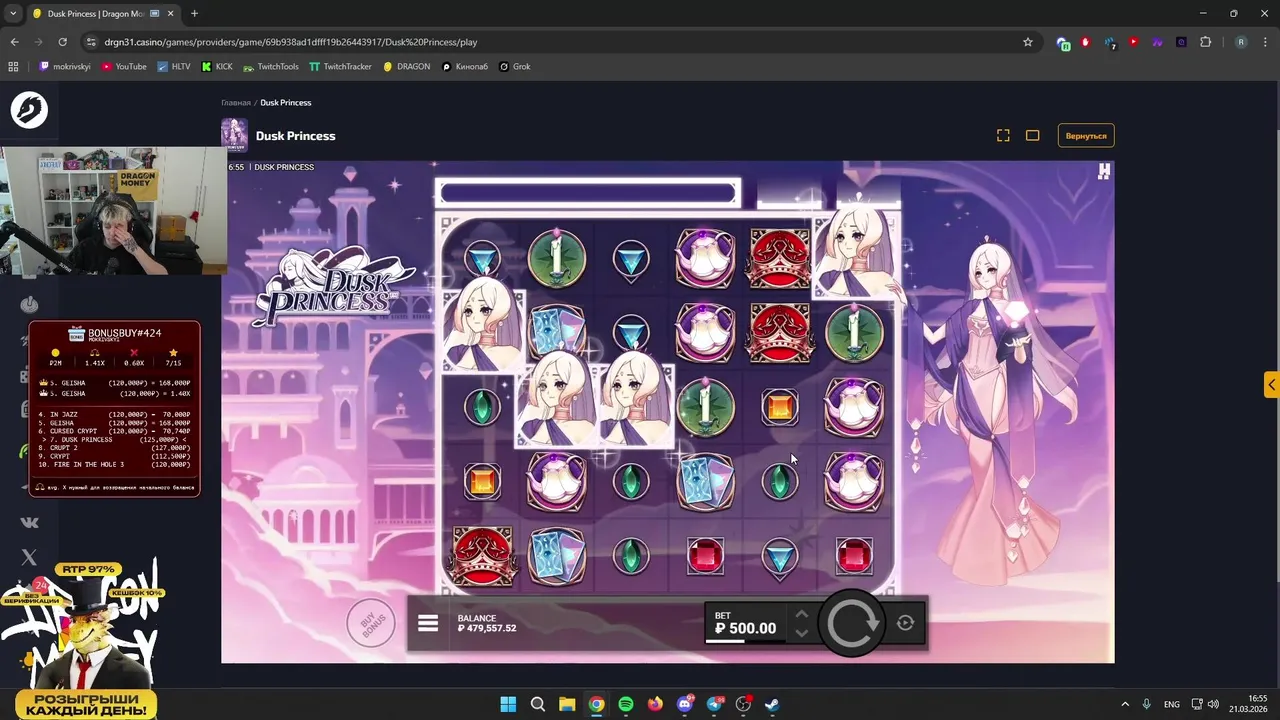Open Spotify from taskbar
Screen dimensions: 1280x720
[626, 704]
